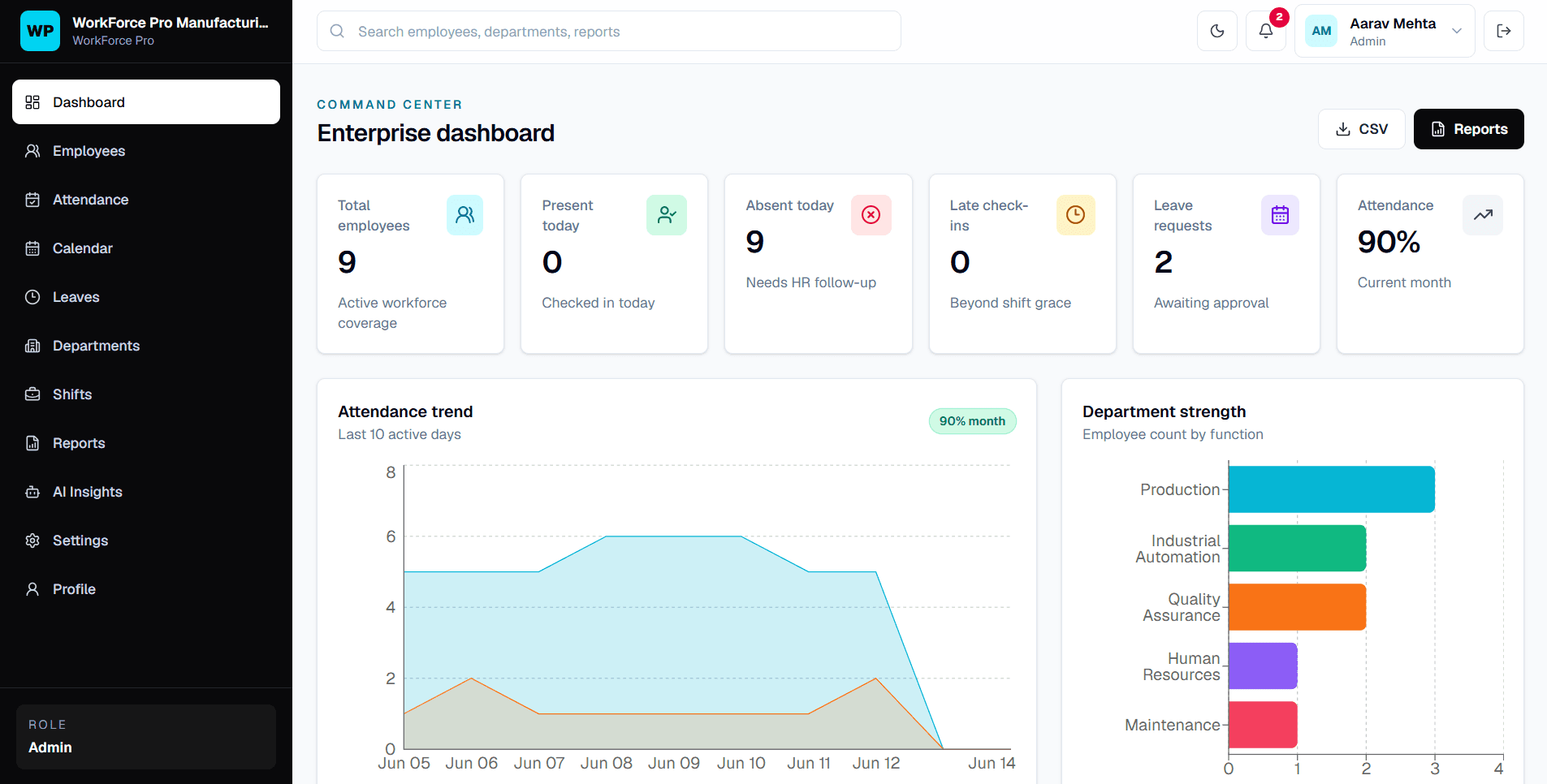The width and height of the screenshot is (1547, 784).
Task: Click the 'Enterprise dashboard' title
Action: point(436,133)
